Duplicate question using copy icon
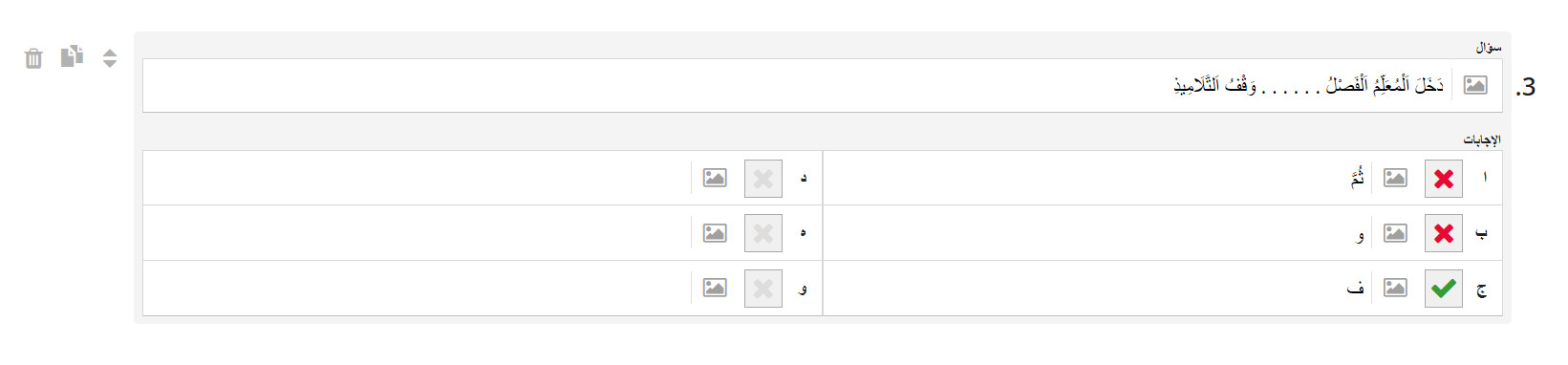The image size is (1568, 365). [72, 57]
